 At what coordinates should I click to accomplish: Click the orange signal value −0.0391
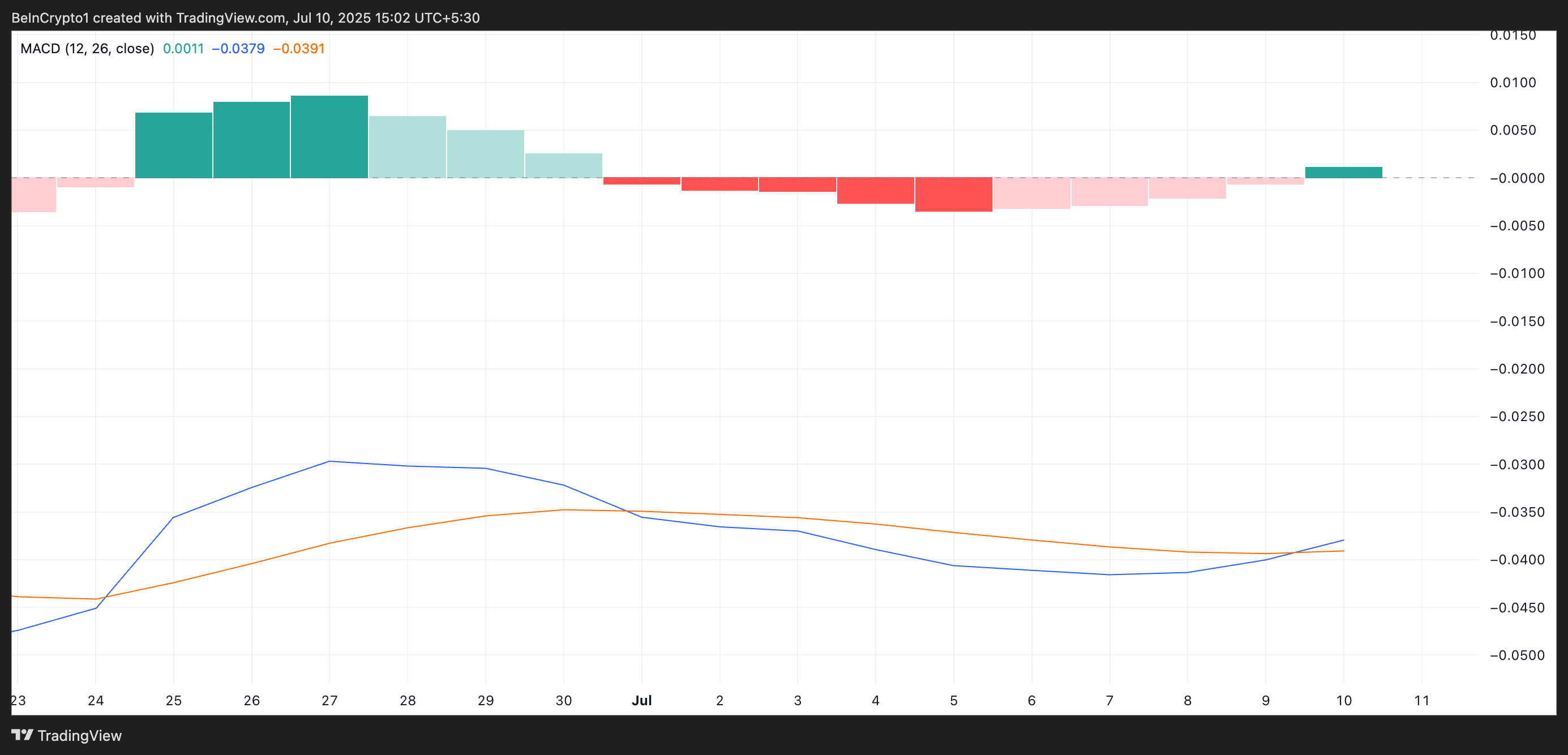point(299,49)
